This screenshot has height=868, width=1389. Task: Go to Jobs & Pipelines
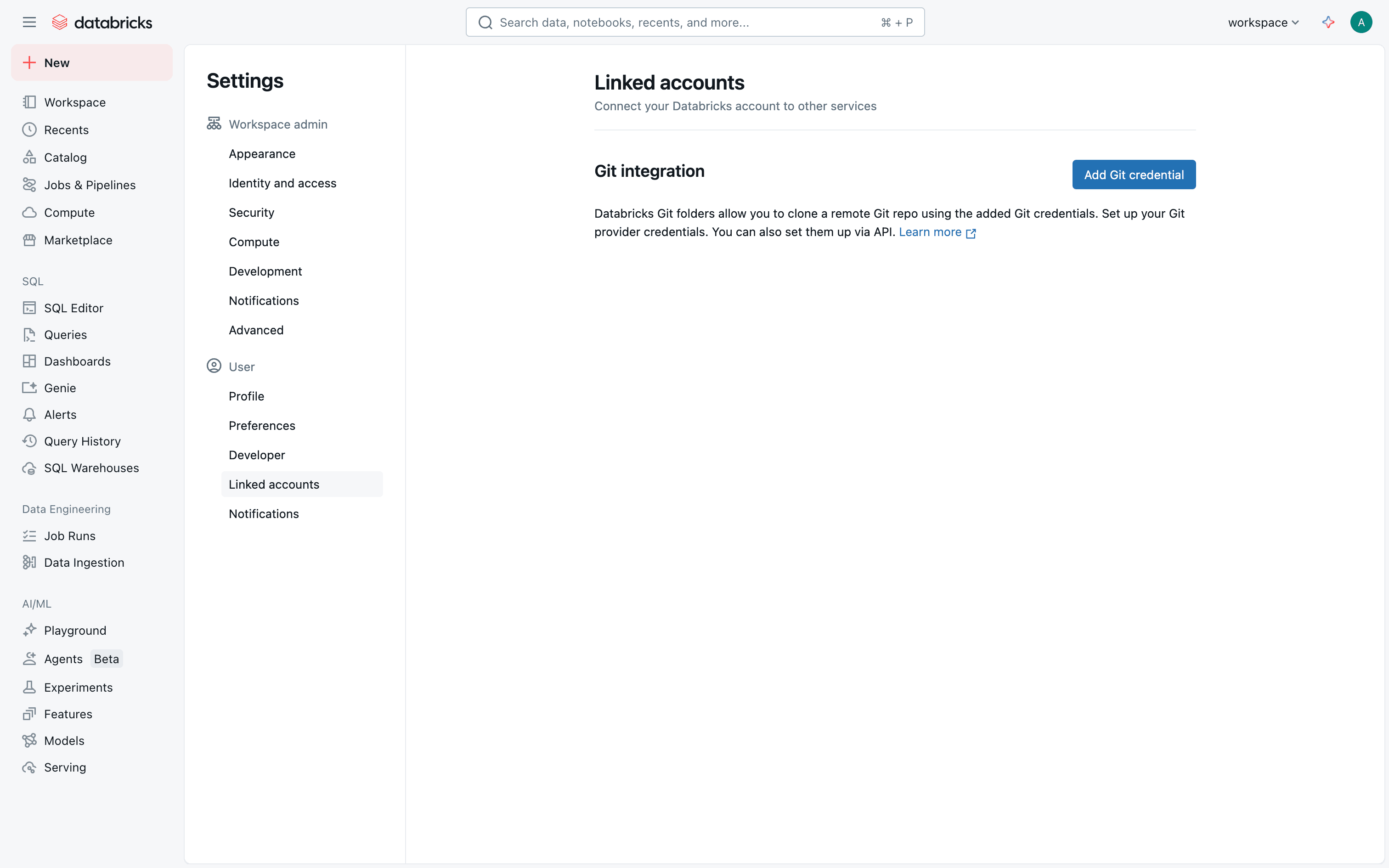[90, 185]
